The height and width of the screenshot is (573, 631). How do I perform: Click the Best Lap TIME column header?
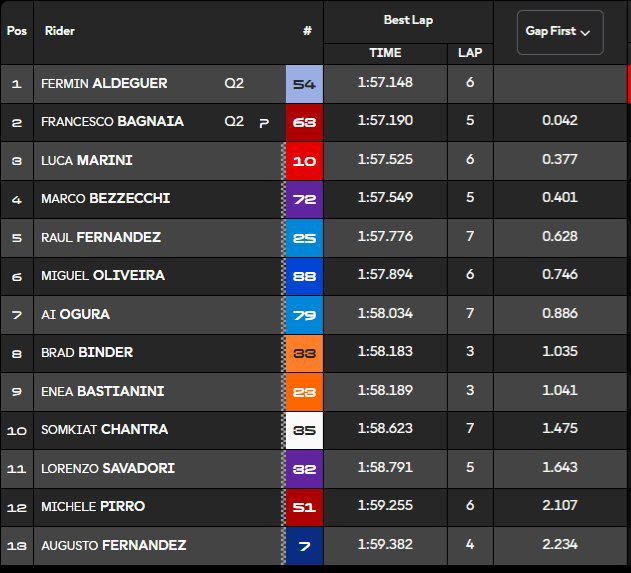click(x=385, y=53)
